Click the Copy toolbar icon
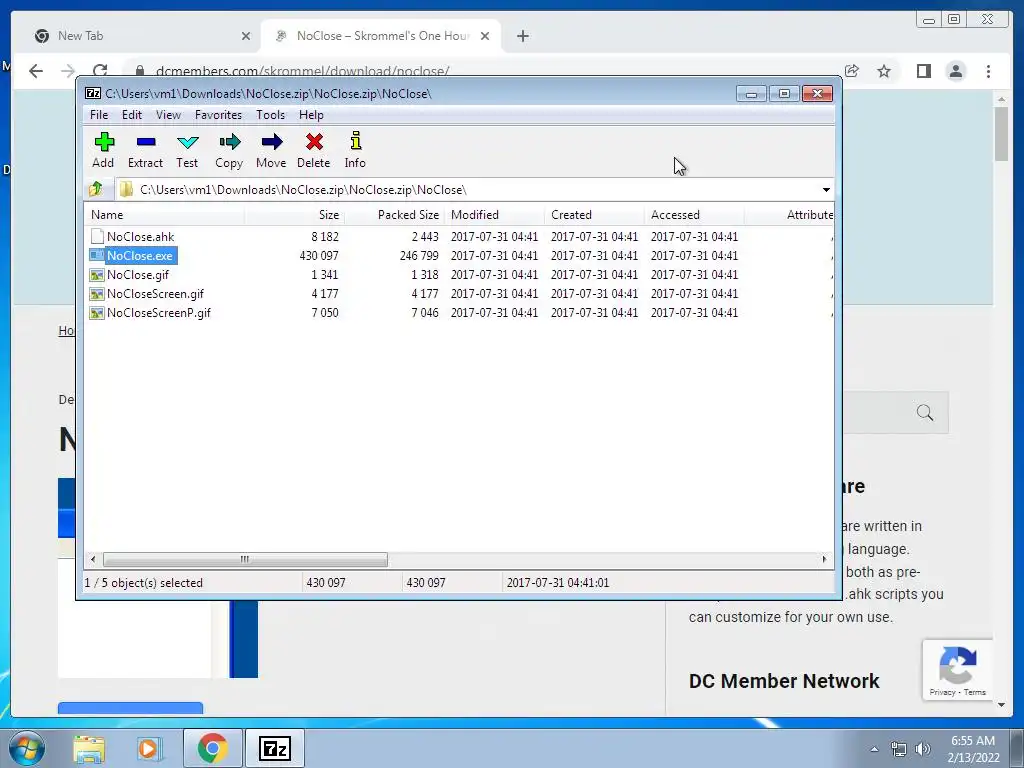 [229, 142]
